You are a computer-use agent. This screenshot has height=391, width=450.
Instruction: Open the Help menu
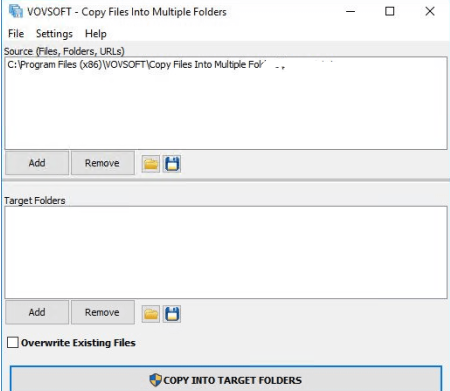pos(96,34)
